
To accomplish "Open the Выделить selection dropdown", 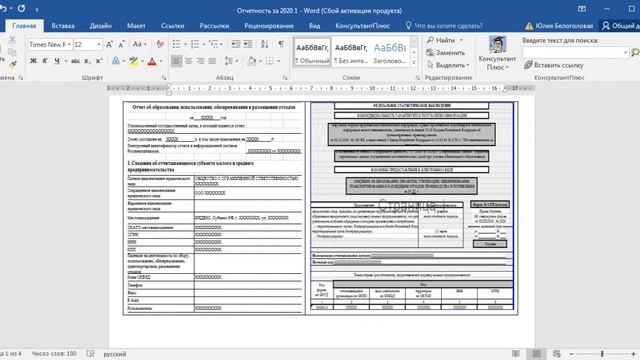I will pos(449,65).
